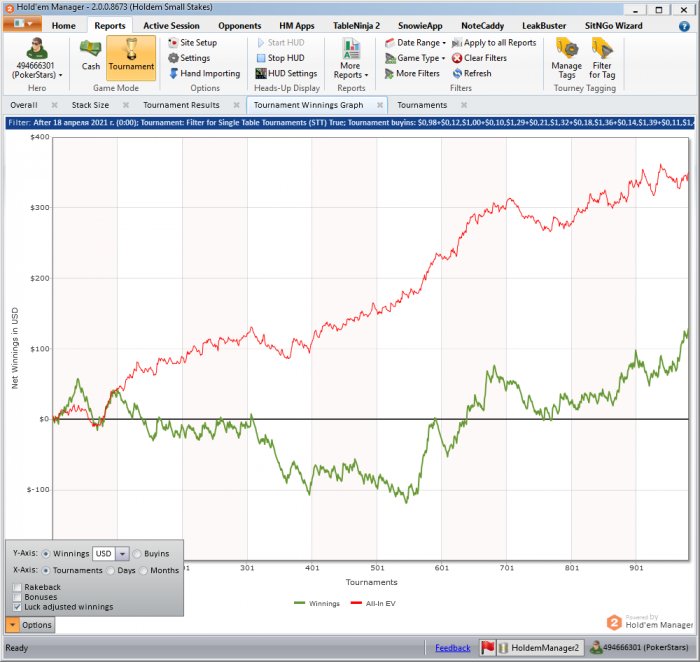
Task: Open Site Setup options
Action: click(193, 43)
